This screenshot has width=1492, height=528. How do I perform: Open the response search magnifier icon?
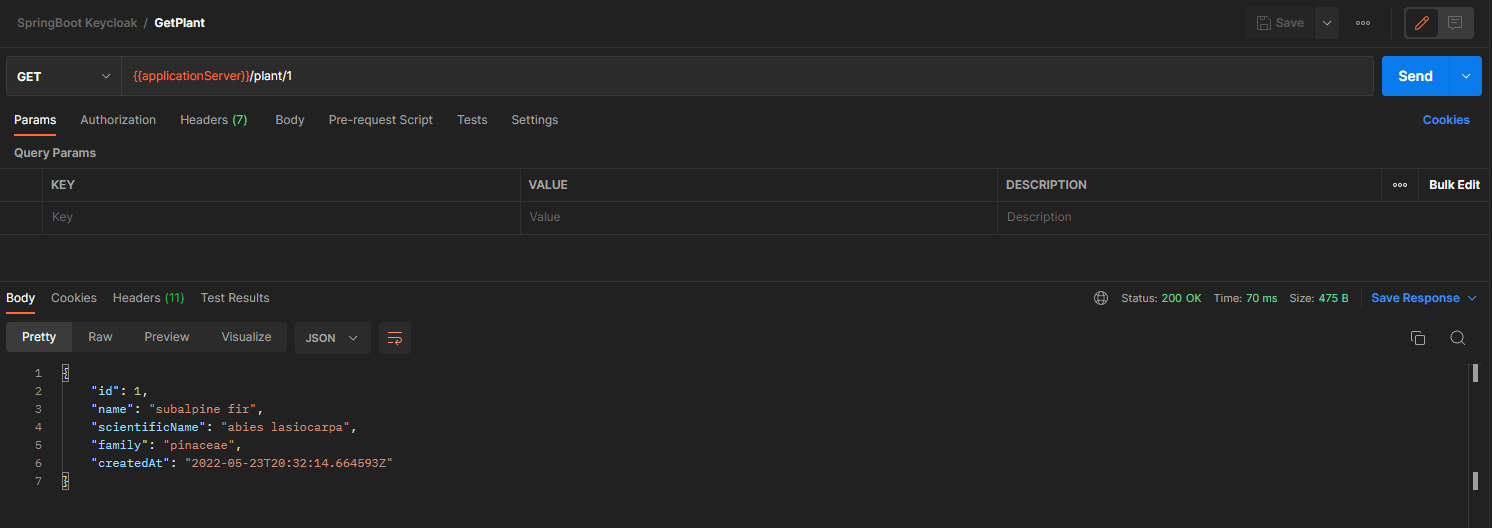pyautogui.click(x=1457, y=338)
